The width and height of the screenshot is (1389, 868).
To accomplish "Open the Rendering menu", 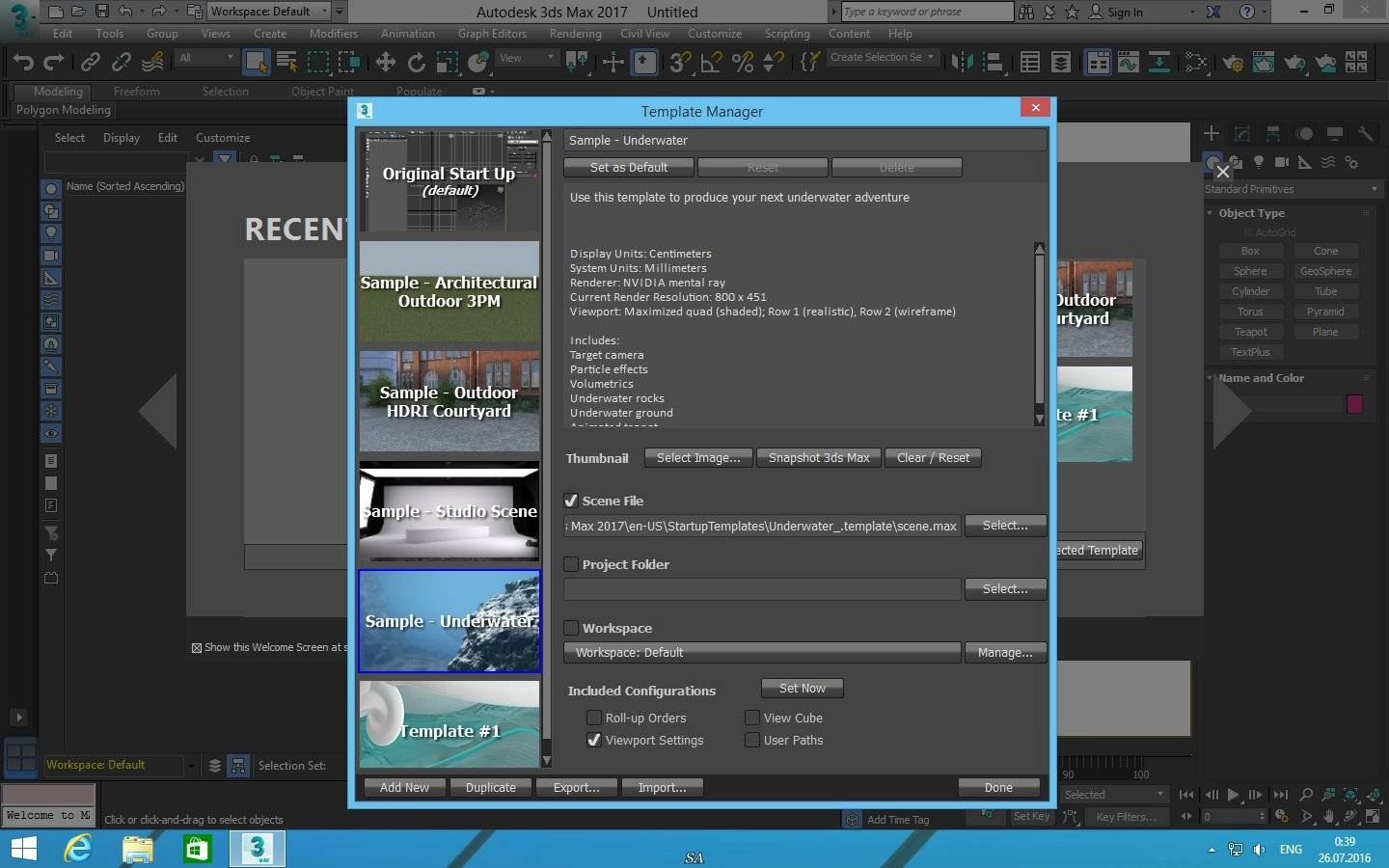I will pyautogui.click(x=575, y=34).
